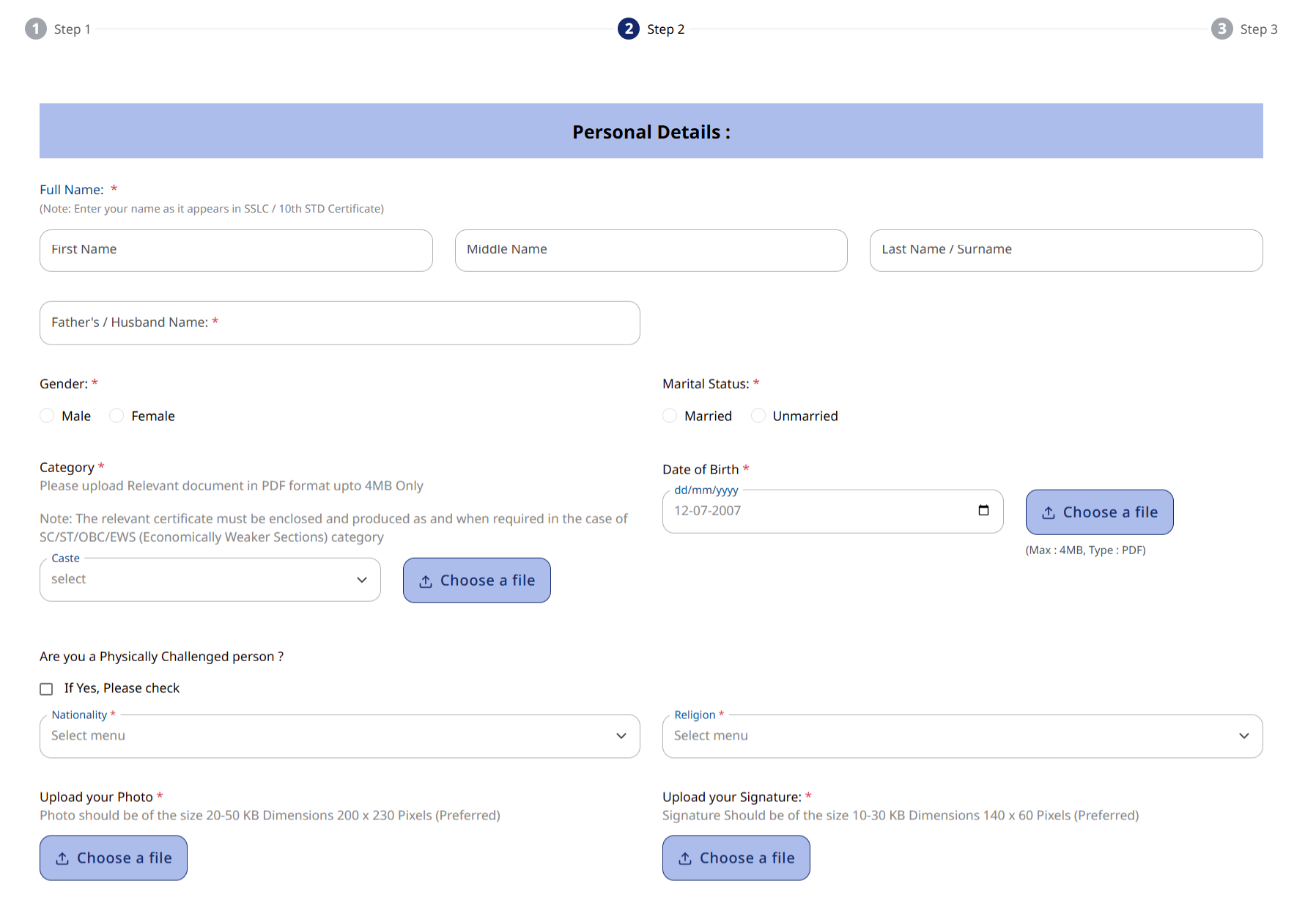Screen dimensions: 1316x914
Task: Select the Male gender radio button
Action: pos(47,416)
